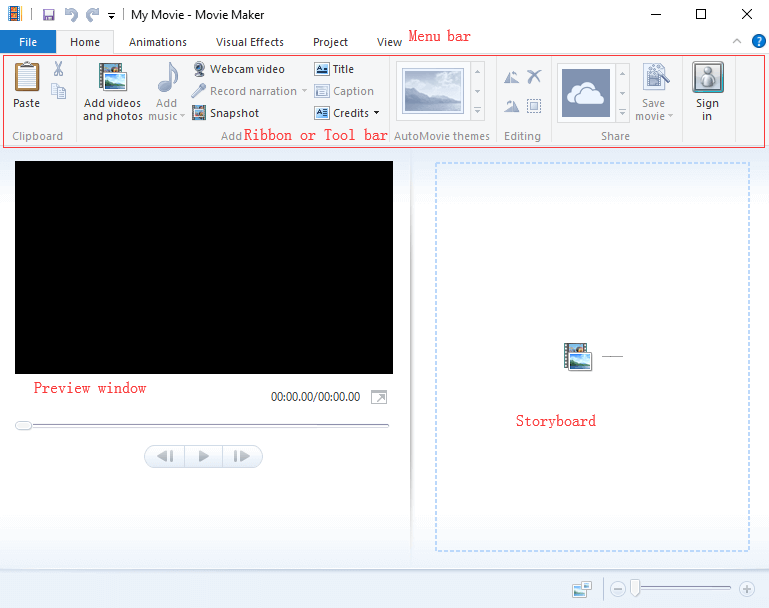Go to next row of Share options
Viewport: 769px width, 608px height.
622,94
